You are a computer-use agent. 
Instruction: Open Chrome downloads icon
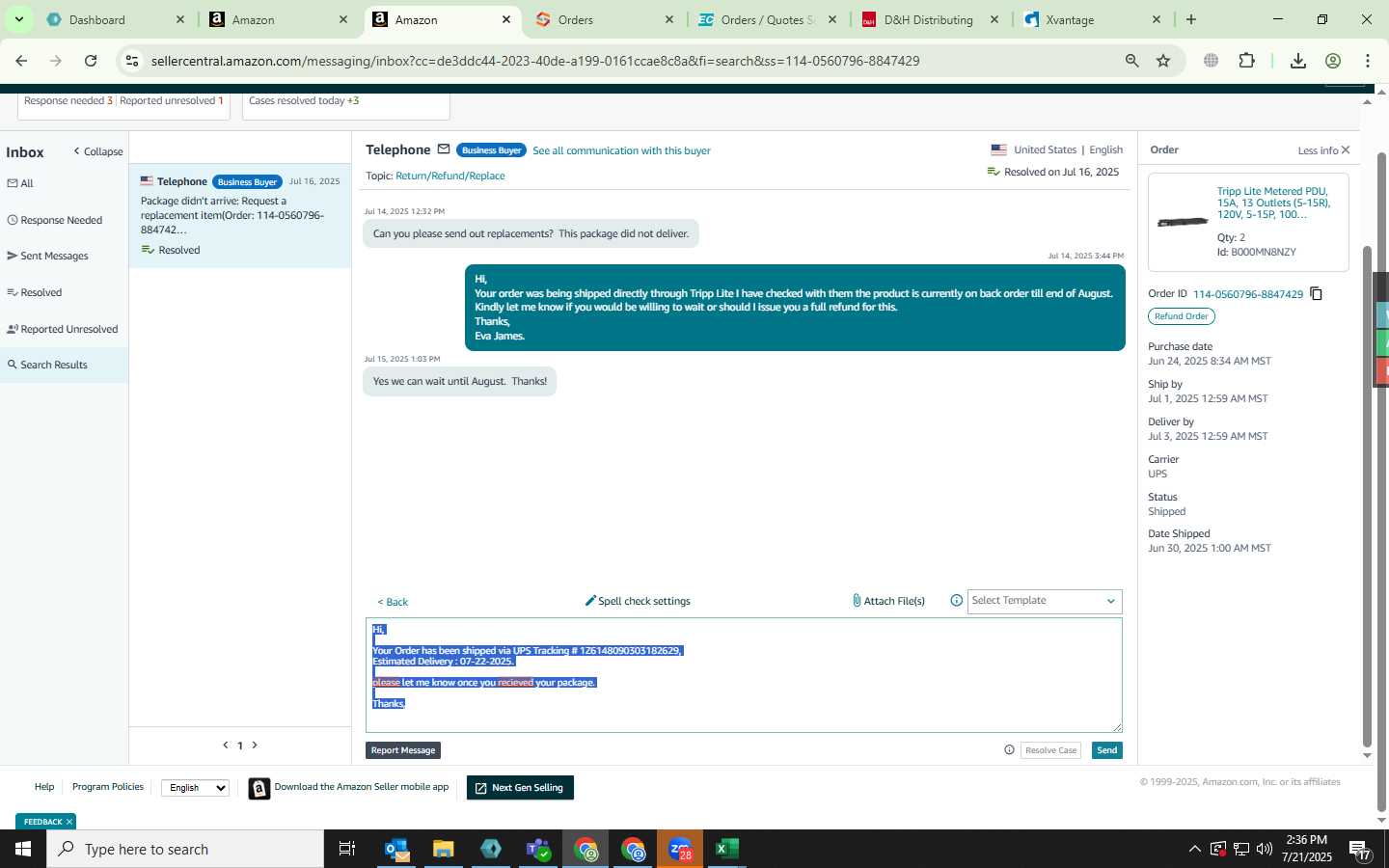(x=1298, y=61)
